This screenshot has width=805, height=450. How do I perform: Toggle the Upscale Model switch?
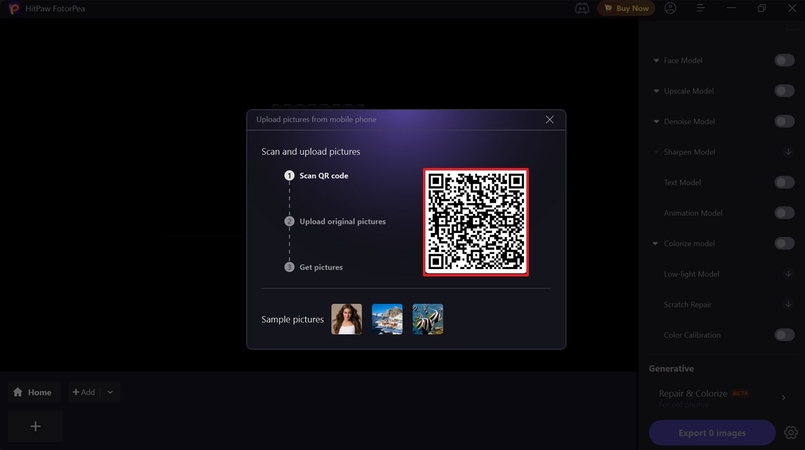784,91
